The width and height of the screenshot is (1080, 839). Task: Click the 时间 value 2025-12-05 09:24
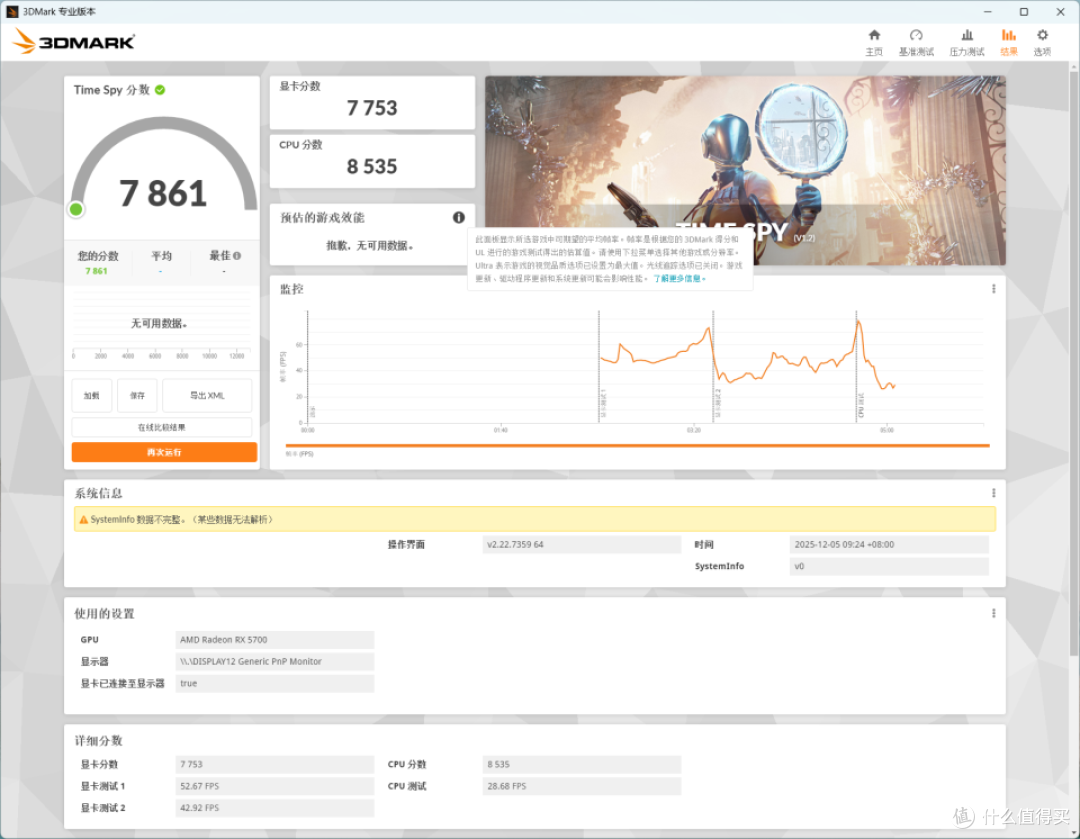pos(889,544)
